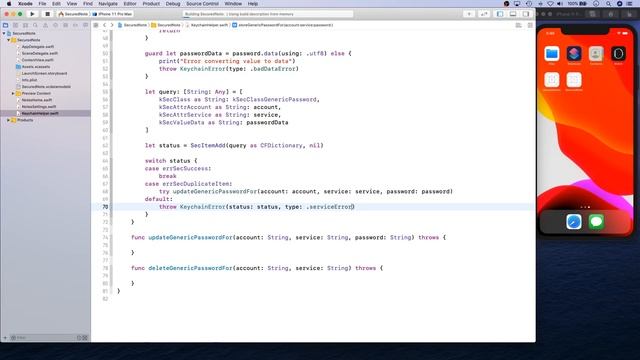Open Safari in the Simulator dock

(574, 222)
